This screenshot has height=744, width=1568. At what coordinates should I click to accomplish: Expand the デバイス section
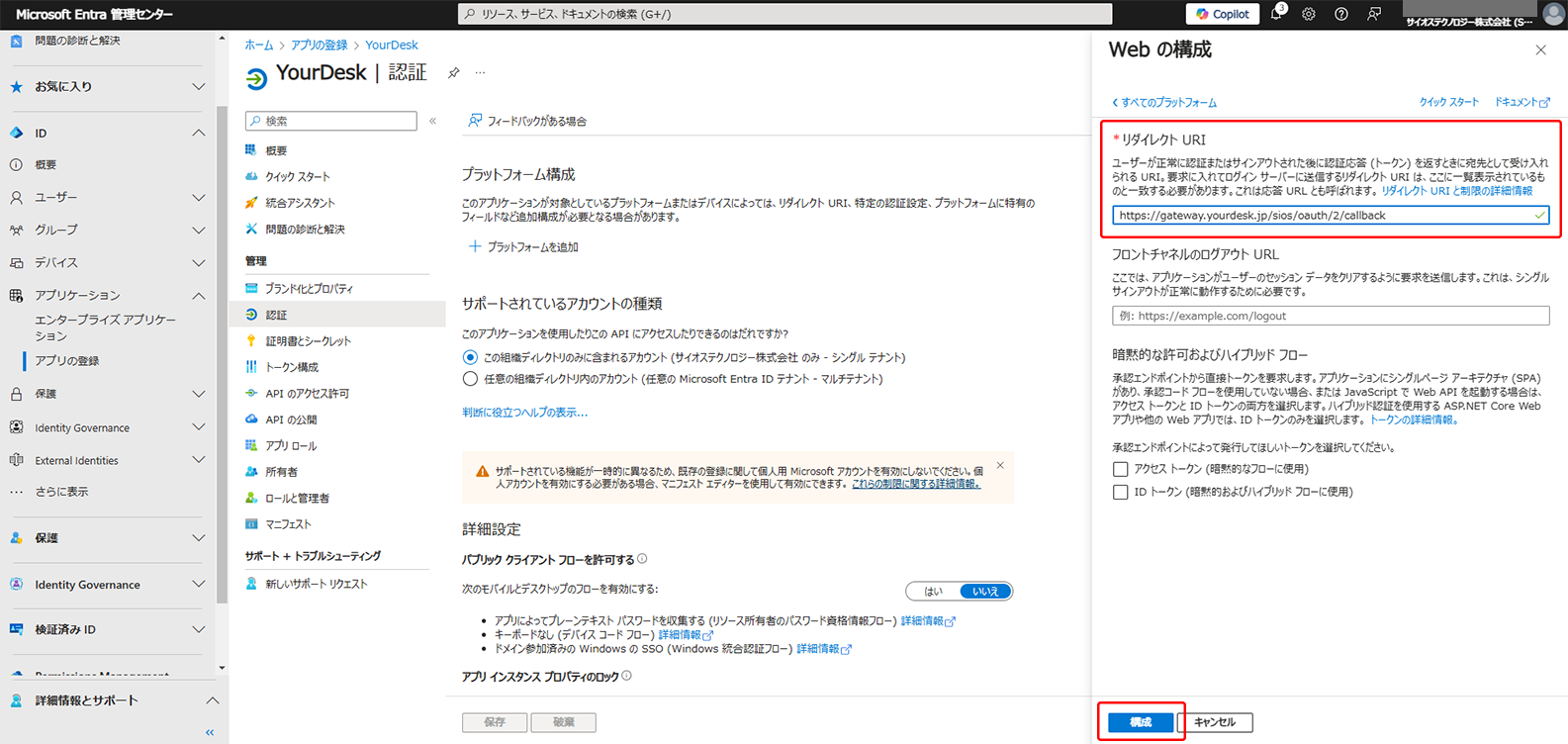[x=199, y=263]
